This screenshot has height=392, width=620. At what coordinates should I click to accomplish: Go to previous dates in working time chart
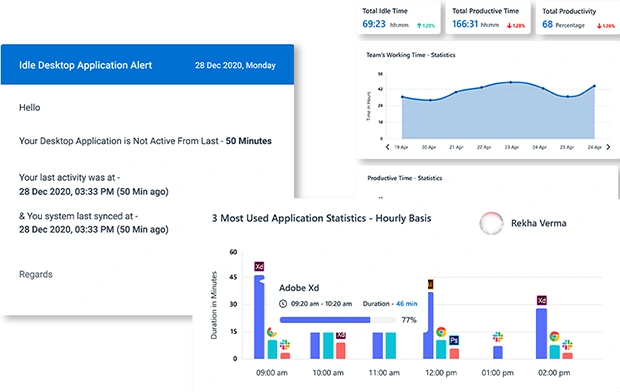tap(388, 147)
